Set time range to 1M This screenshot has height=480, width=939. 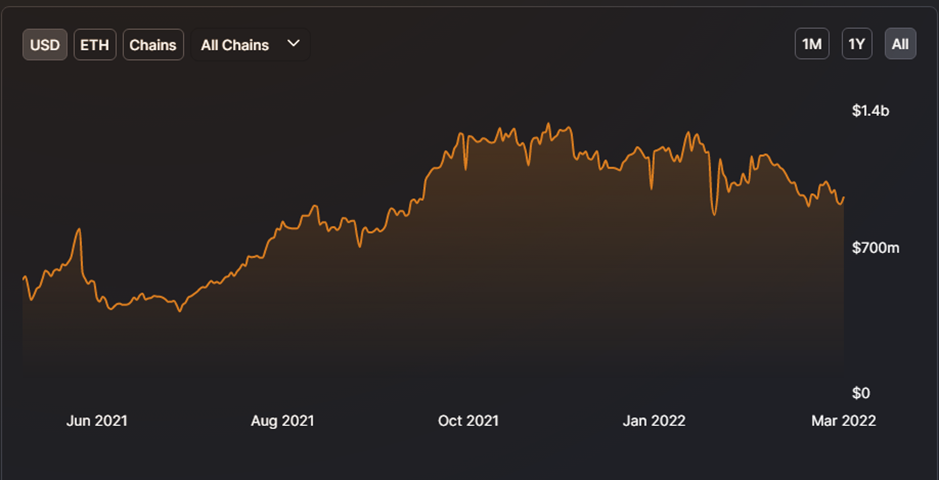[x=812, y=44]
